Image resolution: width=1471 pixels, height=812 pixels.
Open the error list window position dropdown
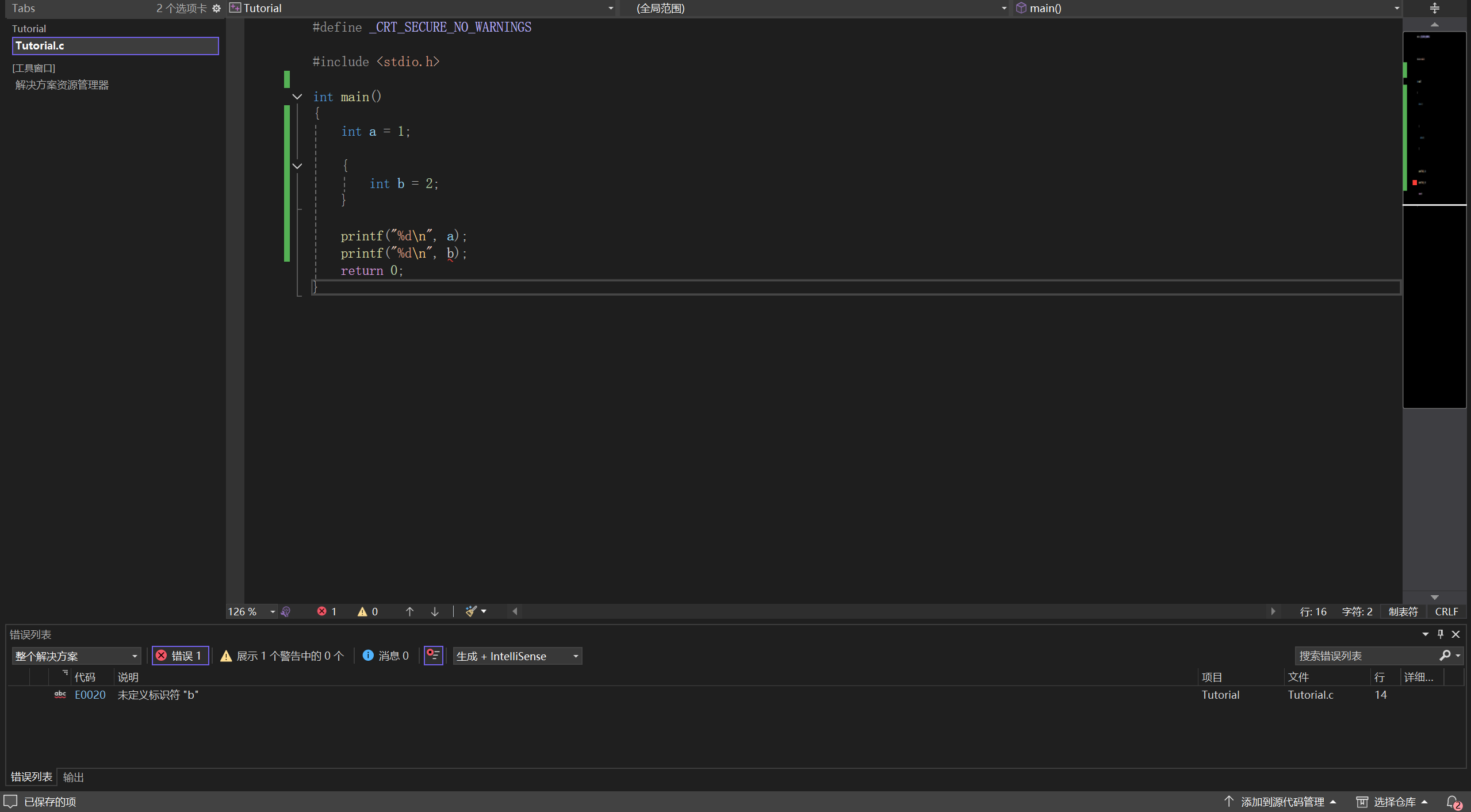coord(1425,634)
